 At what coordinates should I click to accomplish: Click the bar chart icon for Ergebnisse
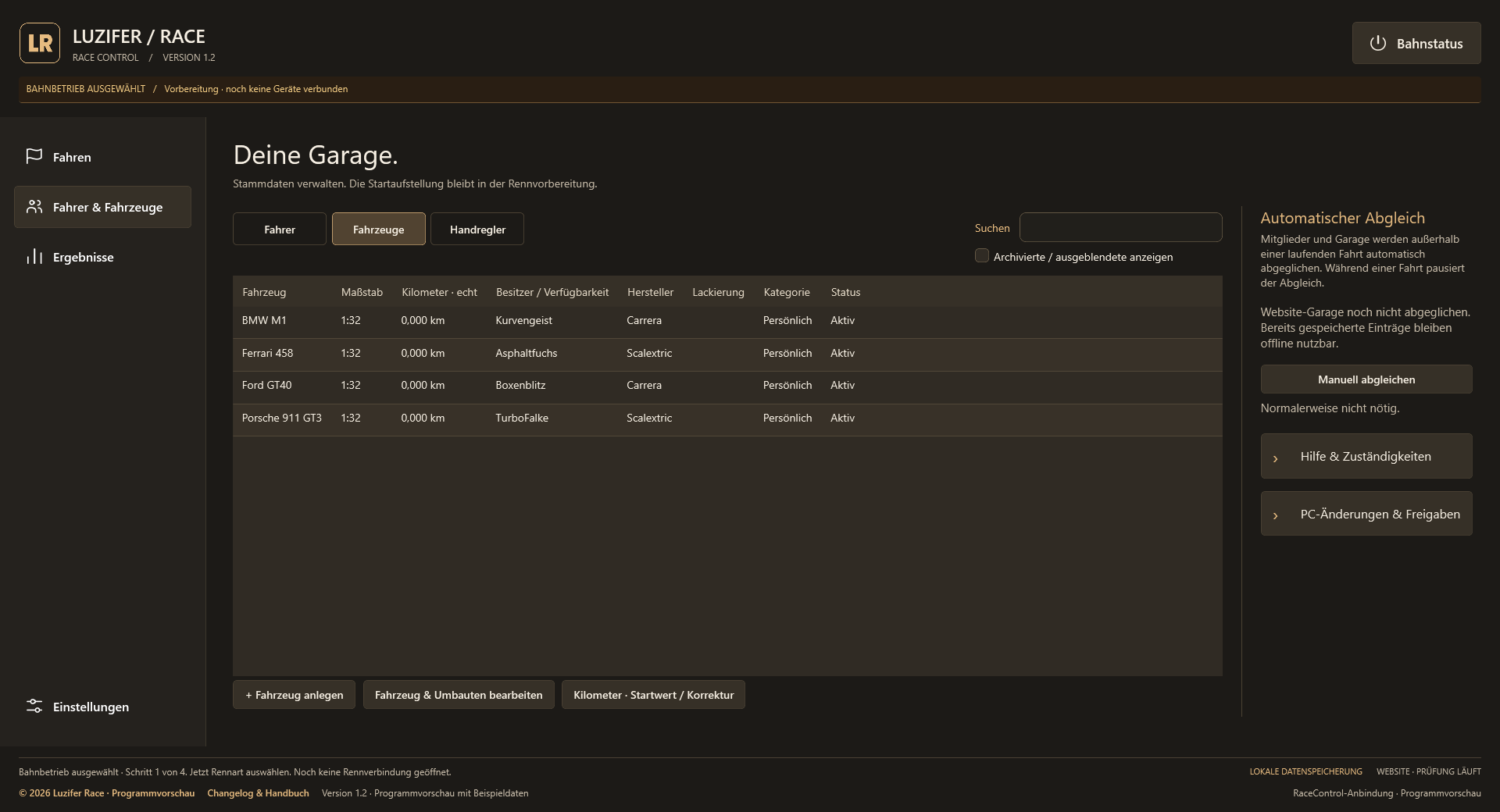34,256
